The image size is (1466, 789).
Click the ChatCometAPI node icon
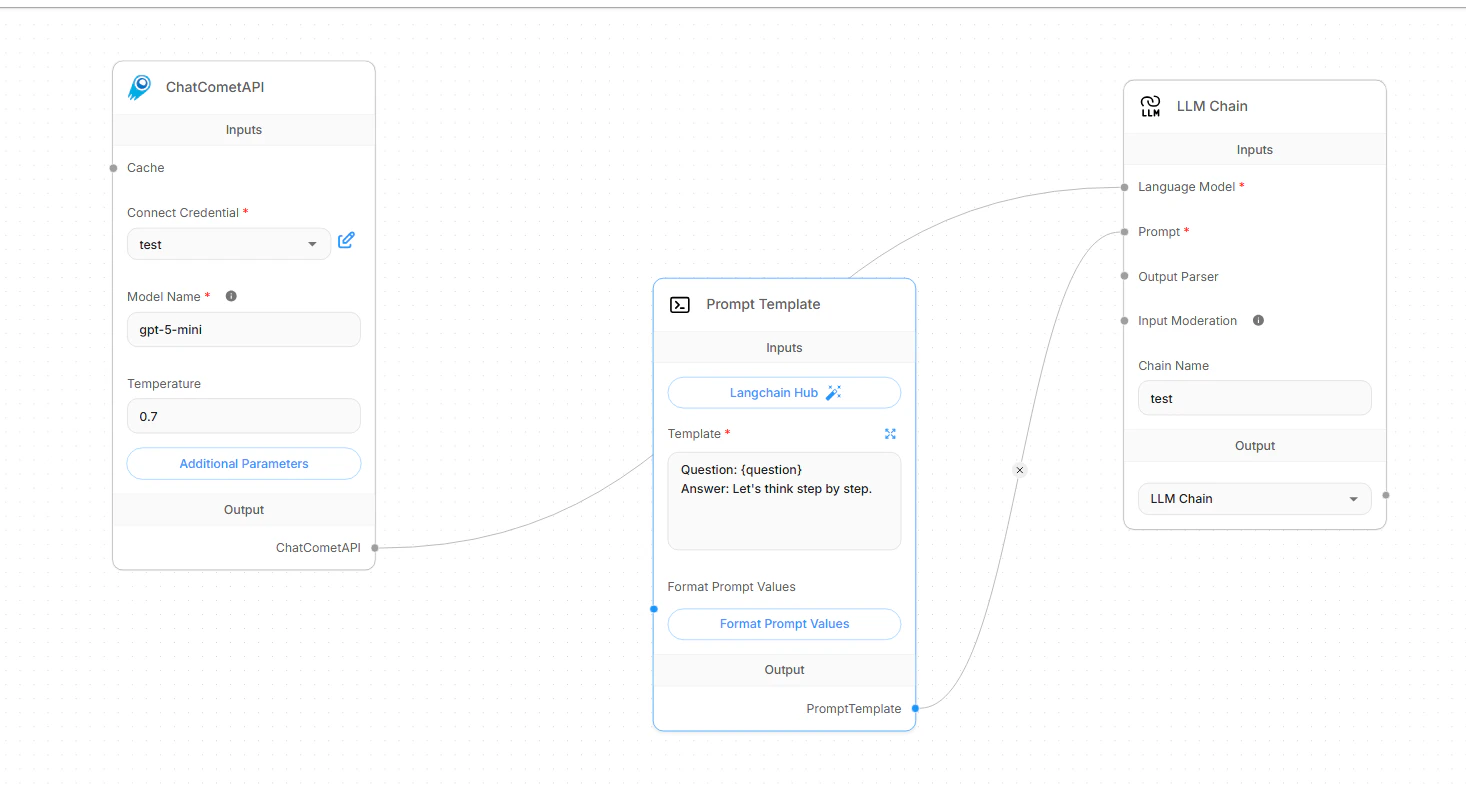pyautogui.click(x=139, y=87)
